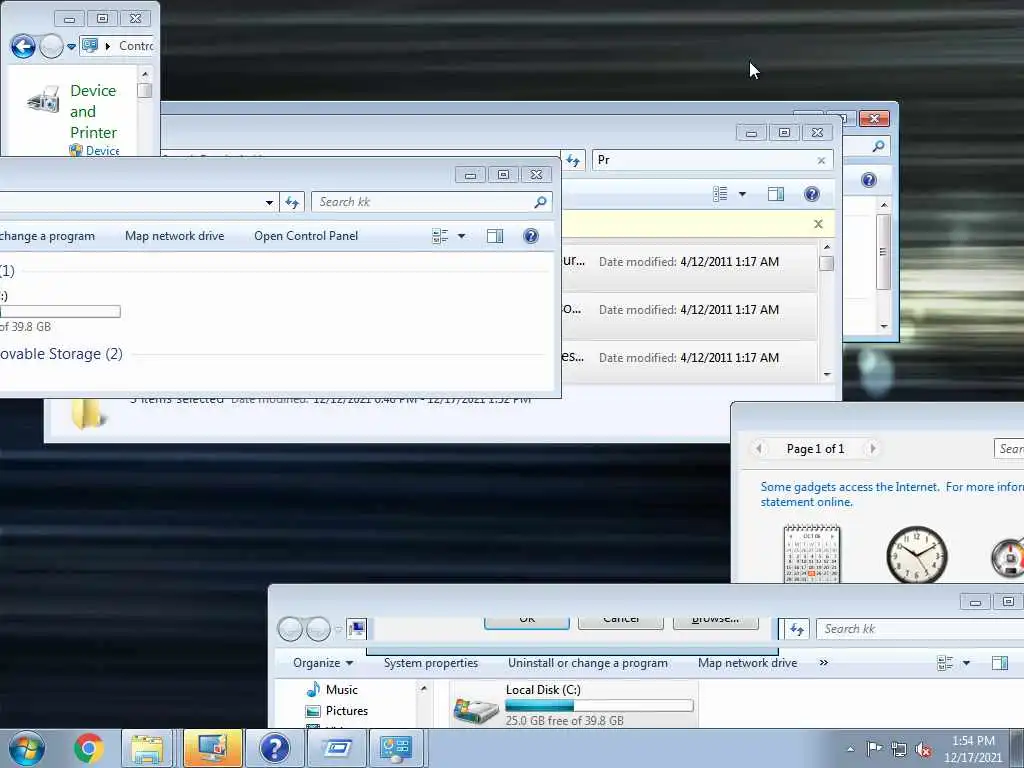Click scrollbar thumb in search results list
1024x768 pixels.
(x=826, y=263)
